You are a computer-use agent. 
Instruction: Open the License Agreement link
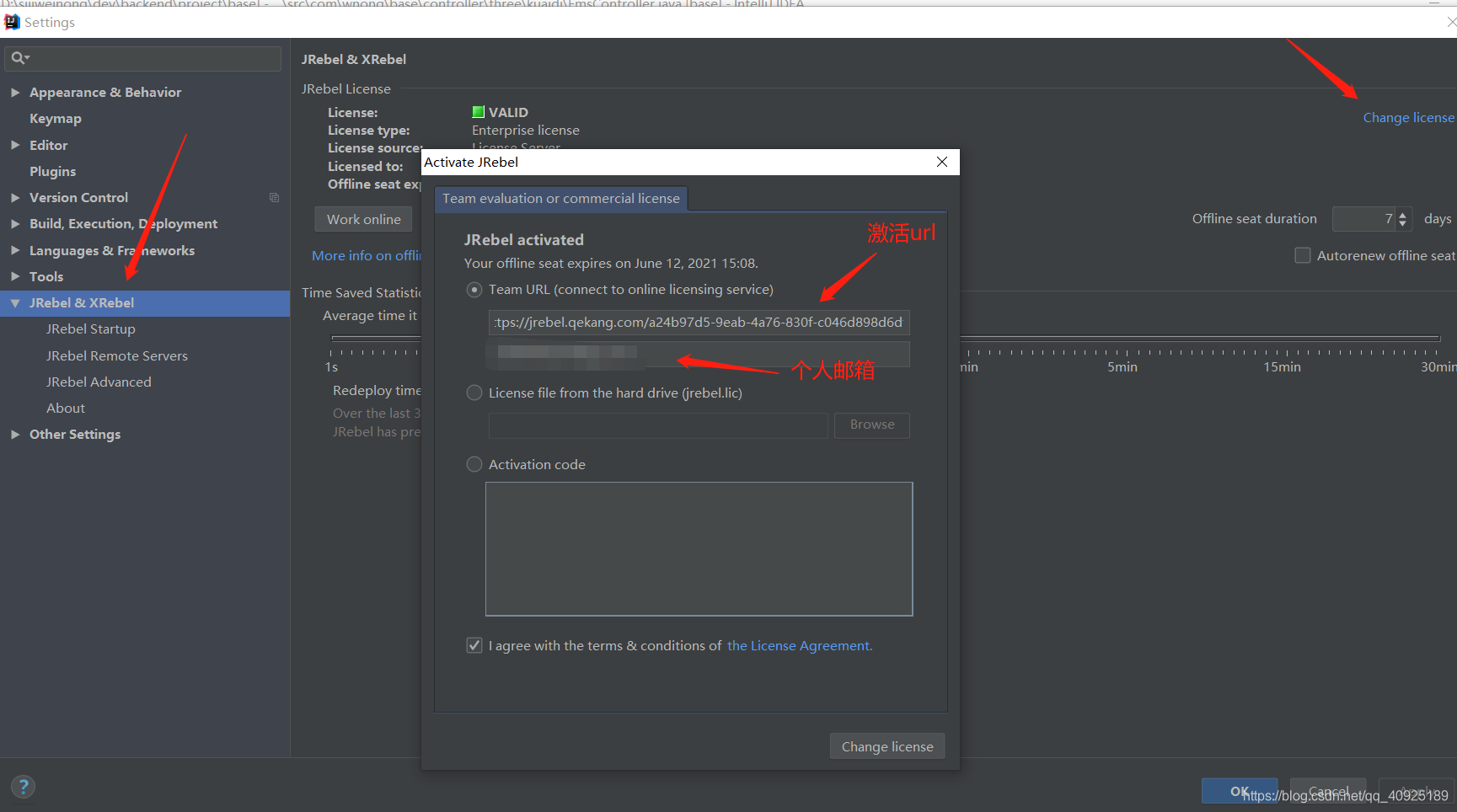pos(800,646)
